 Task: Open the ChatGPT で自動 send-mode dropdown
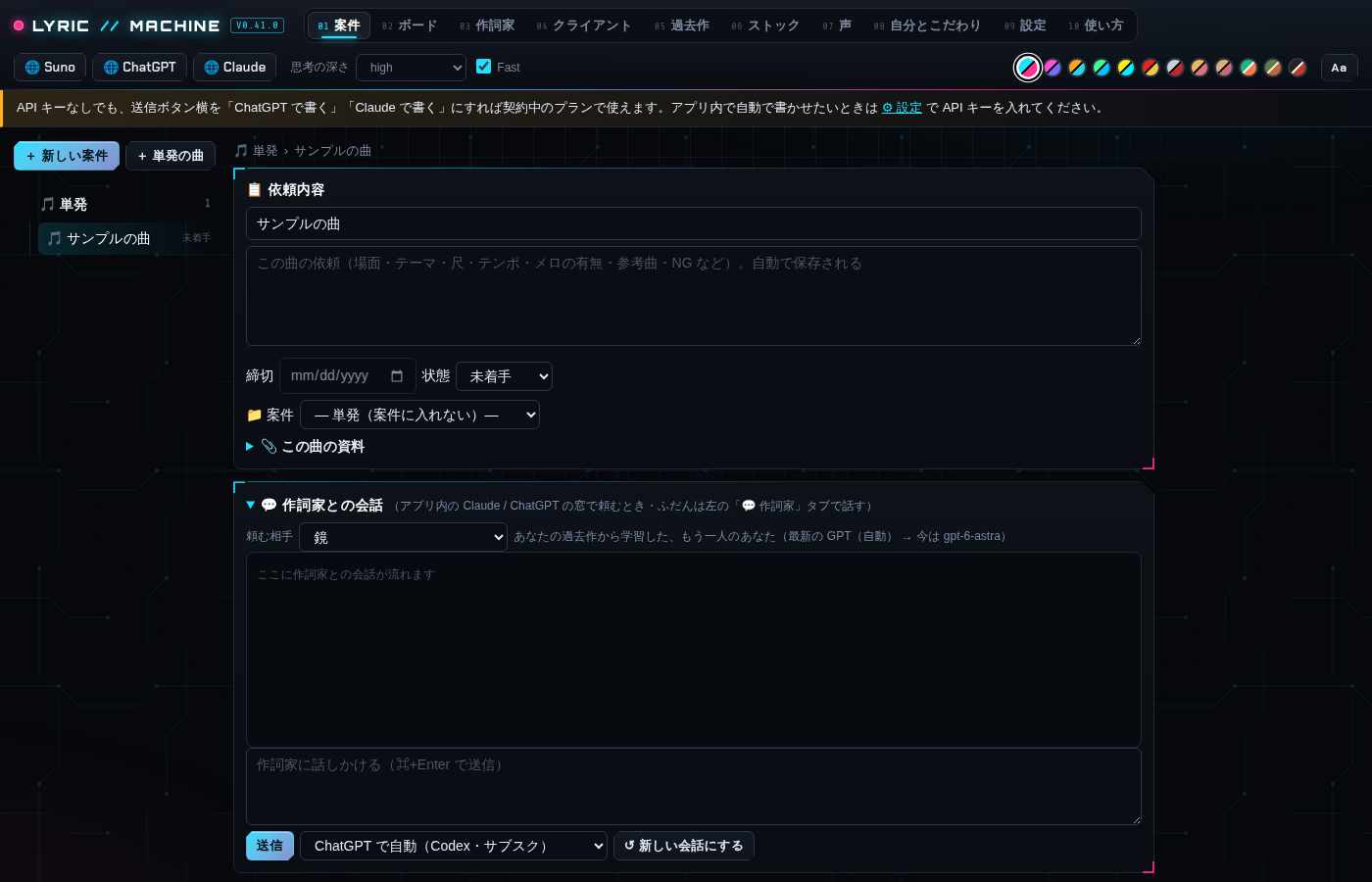(x=454, y=846)
